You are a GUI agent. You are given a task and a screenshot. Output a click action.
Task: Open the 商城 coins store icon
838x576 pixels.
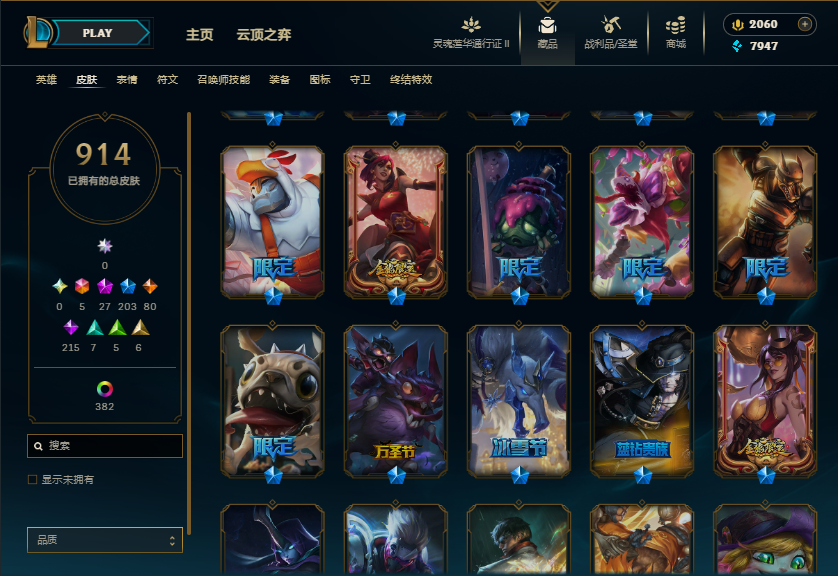point(676,25)
